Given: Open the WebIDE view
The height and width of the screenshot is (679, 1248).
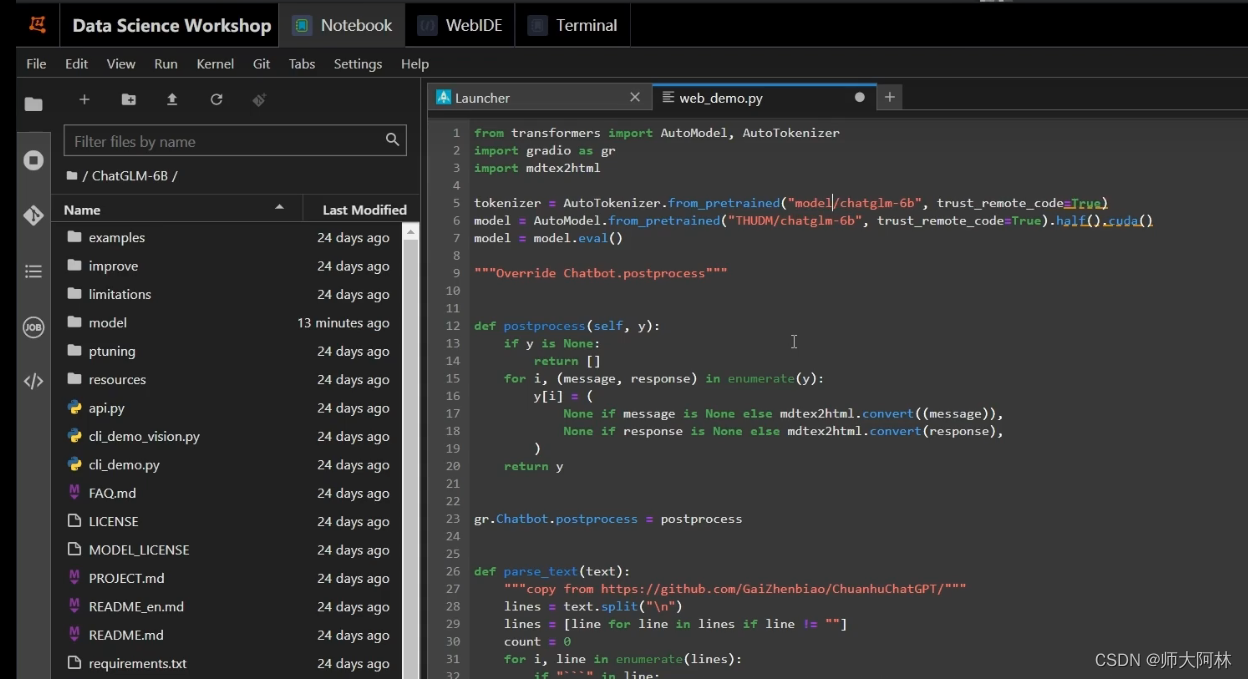Looking at the screenshot, I should coord(461,25).
